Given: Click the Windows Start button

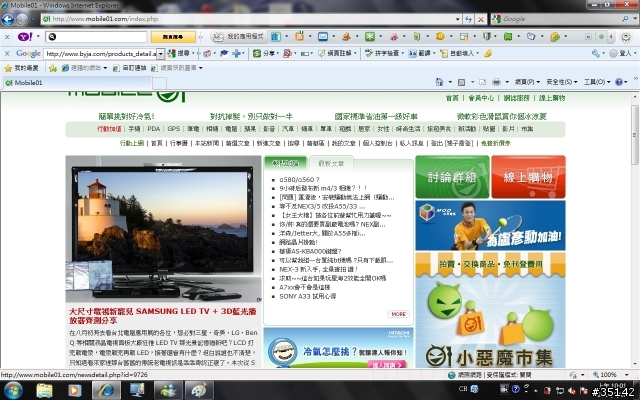Looking at the screenshot, I should [x=12, y=390].
